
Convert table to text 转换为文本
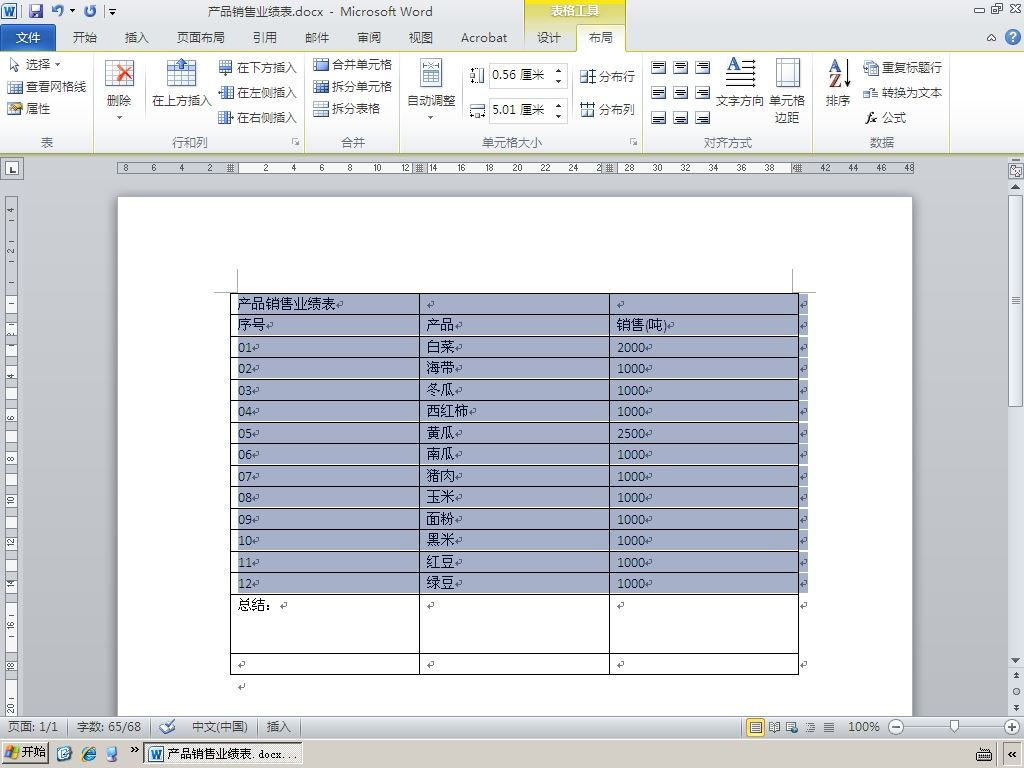click(x=903, y=93)
